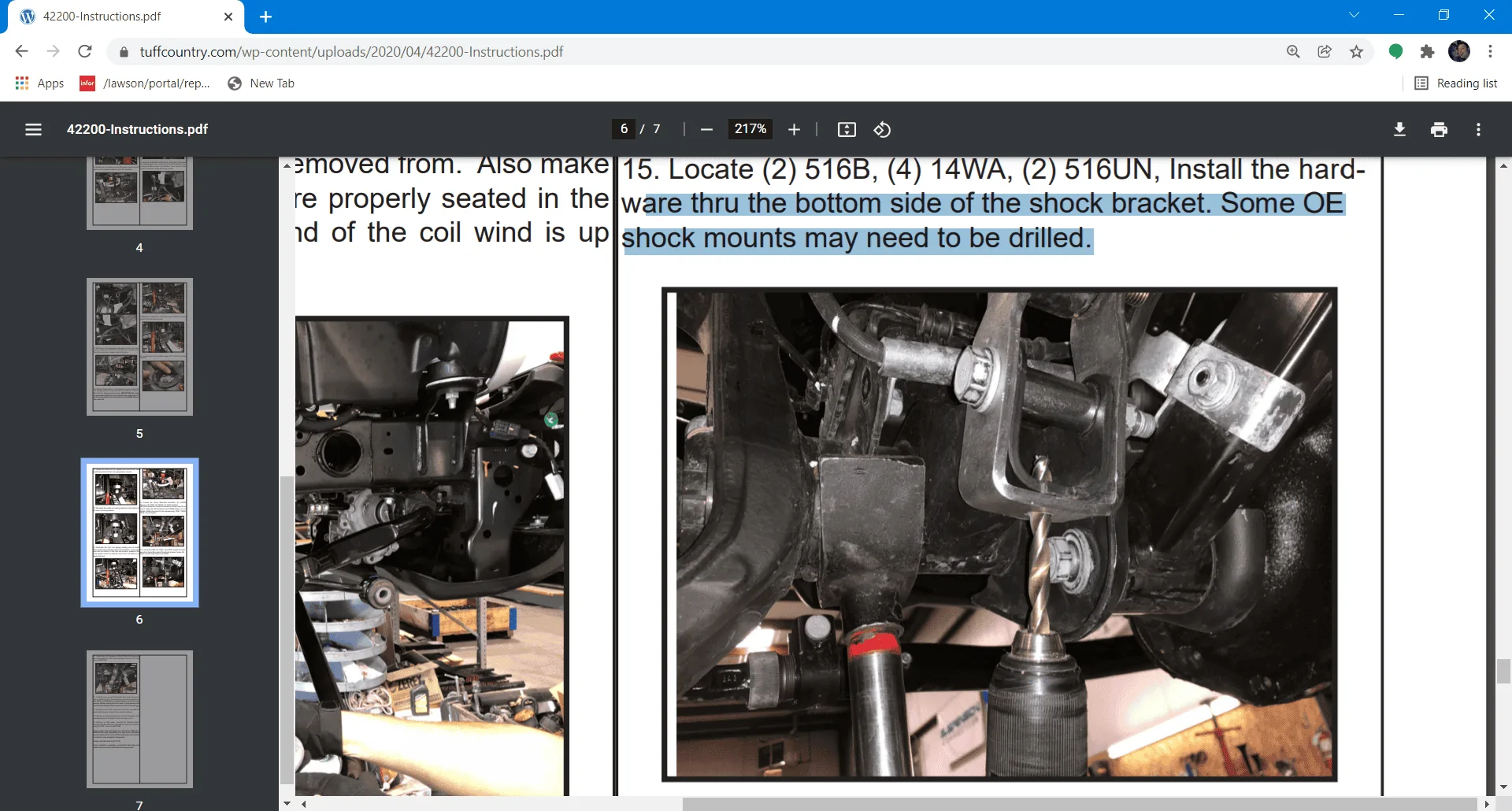This screenshot has height=811, width=1512.
Task: Bookmark this page with the star
Action: pyautogui.click(x=1356, y=52)
